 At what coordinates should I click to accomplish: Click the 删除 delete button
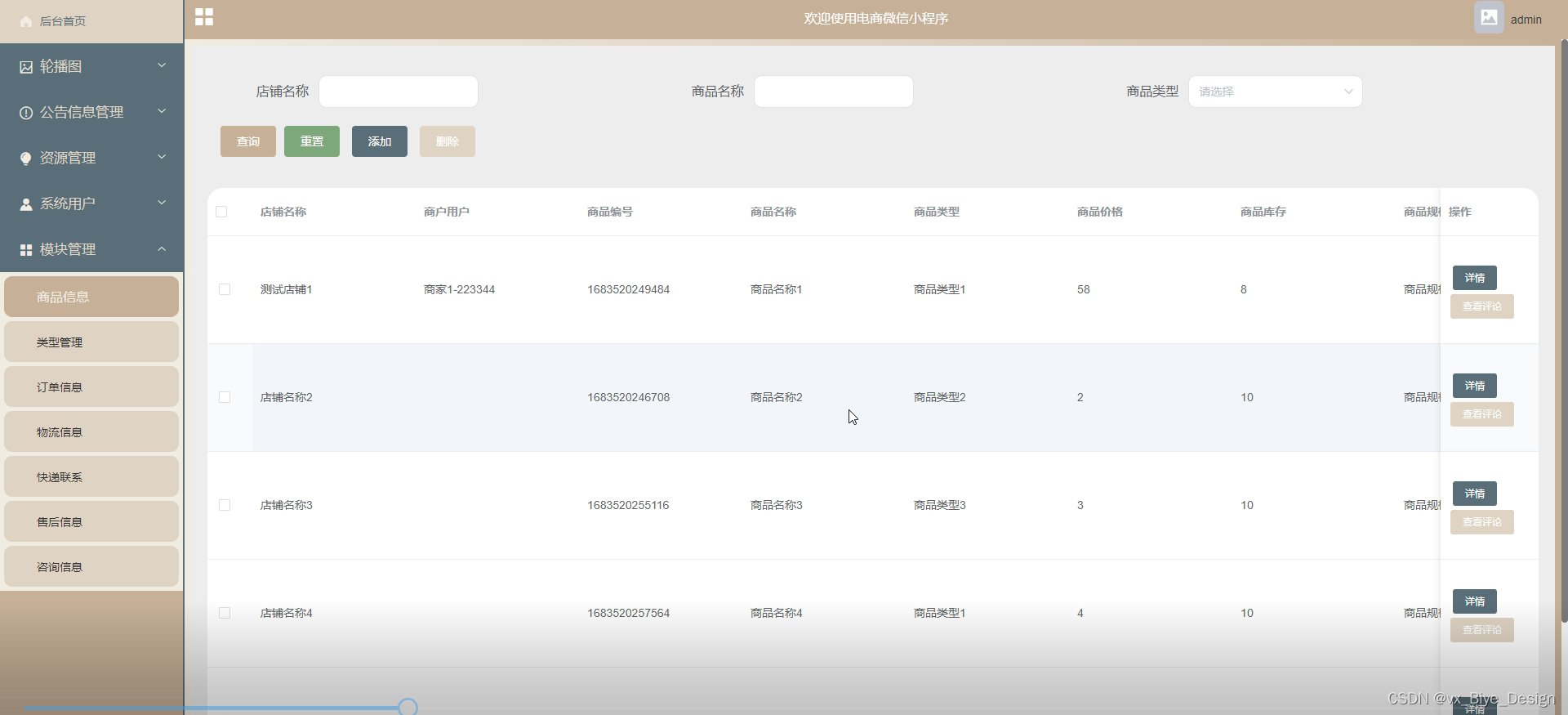coord(448,141)
